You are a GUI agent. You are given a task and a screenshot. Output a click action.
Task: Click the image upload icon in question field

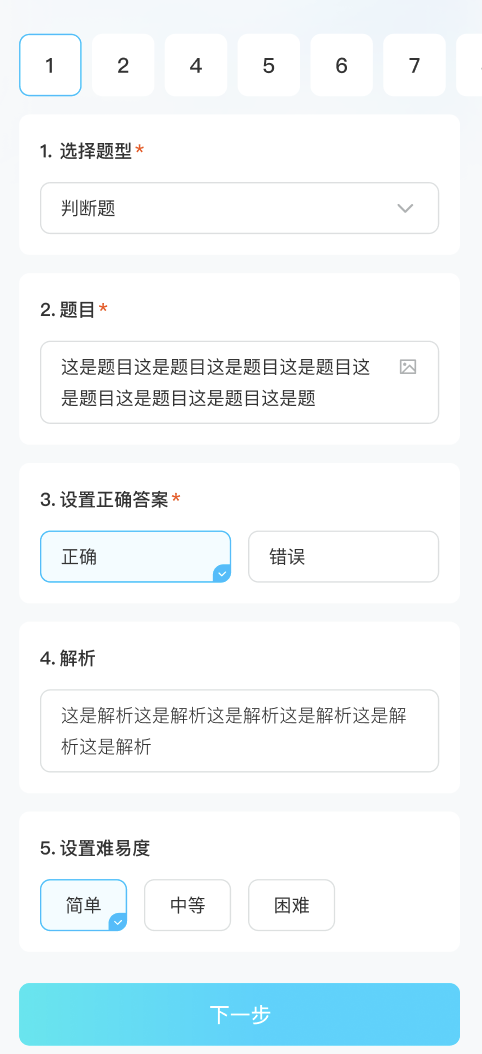(x=408, y=366)
